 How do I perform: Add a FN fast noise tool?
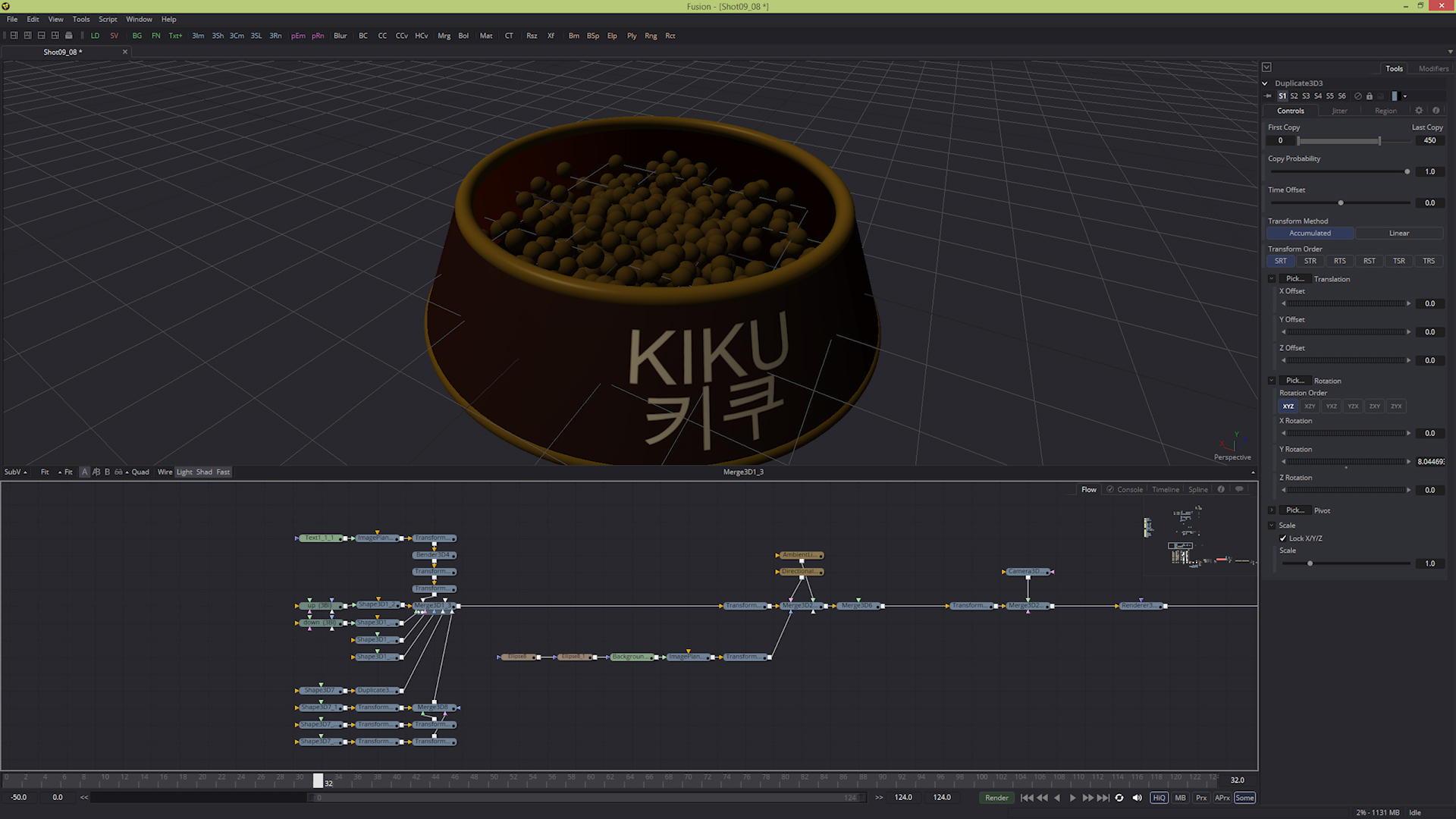point(156,36)
